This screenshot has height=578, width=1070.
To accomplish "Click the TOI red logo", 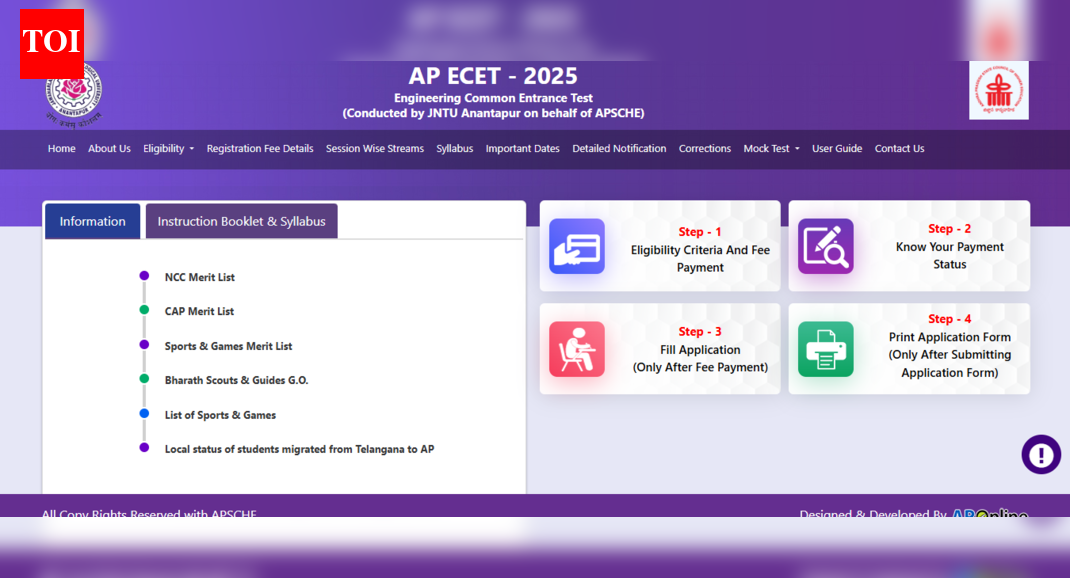I will point(51,43).
